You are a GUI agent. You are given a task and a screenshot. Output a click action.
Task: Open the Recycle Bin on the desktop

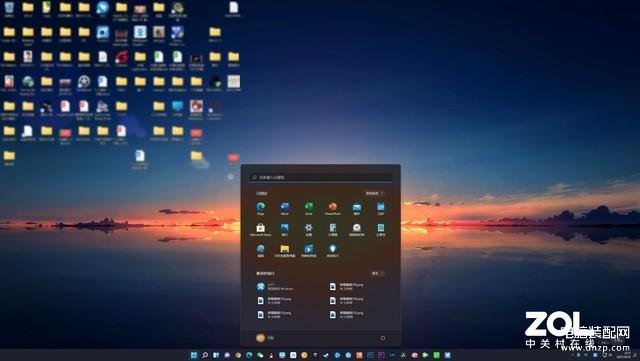9,9
